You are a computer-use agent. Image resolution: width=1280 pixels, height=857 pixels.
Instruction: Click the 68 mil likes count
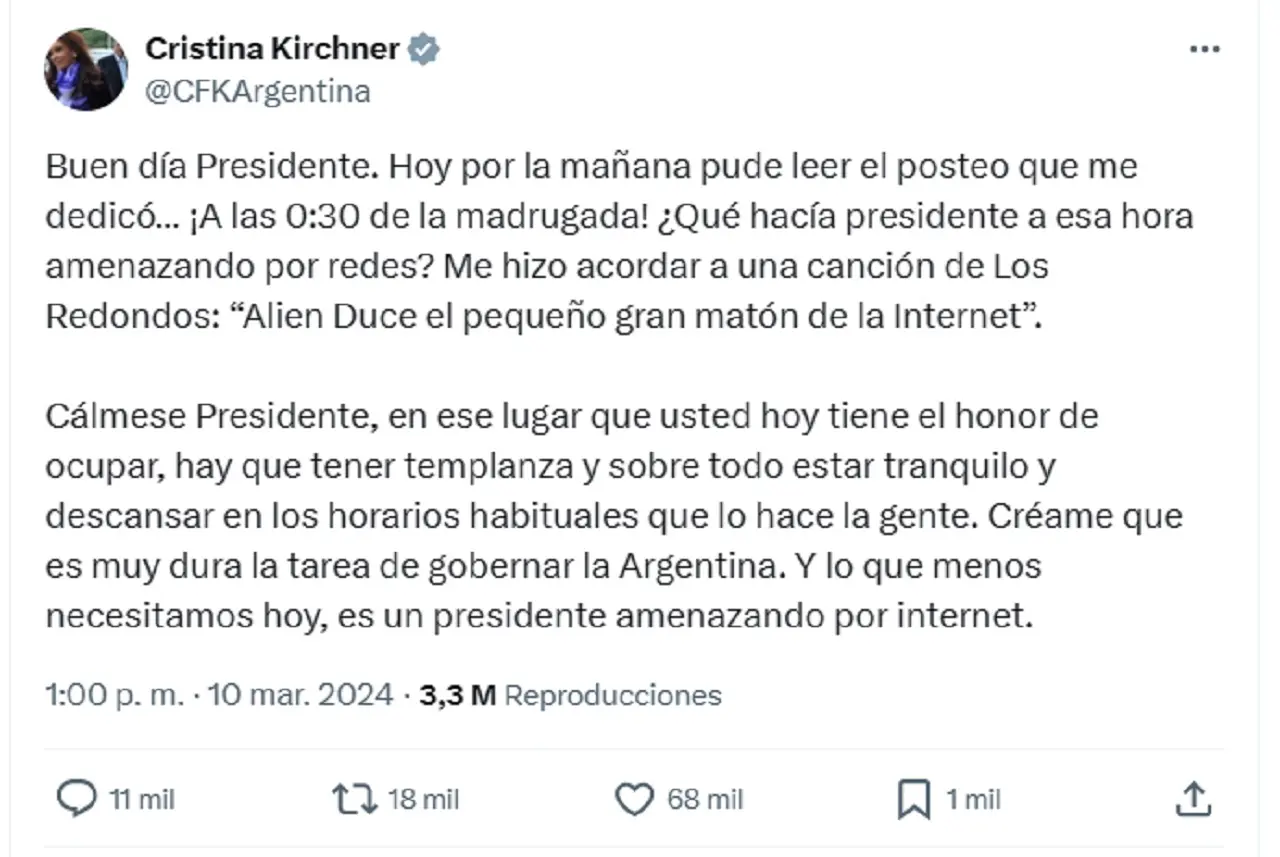point(706,799)
